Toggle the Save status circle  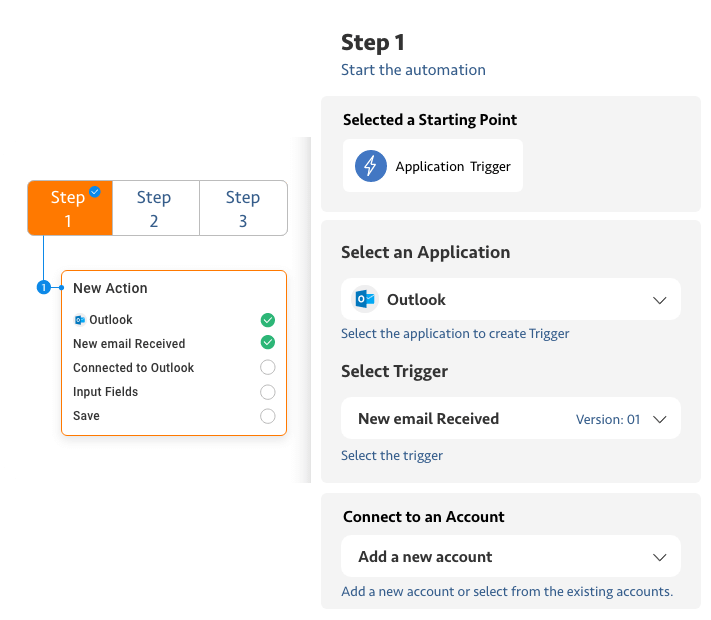pos(268,416)
